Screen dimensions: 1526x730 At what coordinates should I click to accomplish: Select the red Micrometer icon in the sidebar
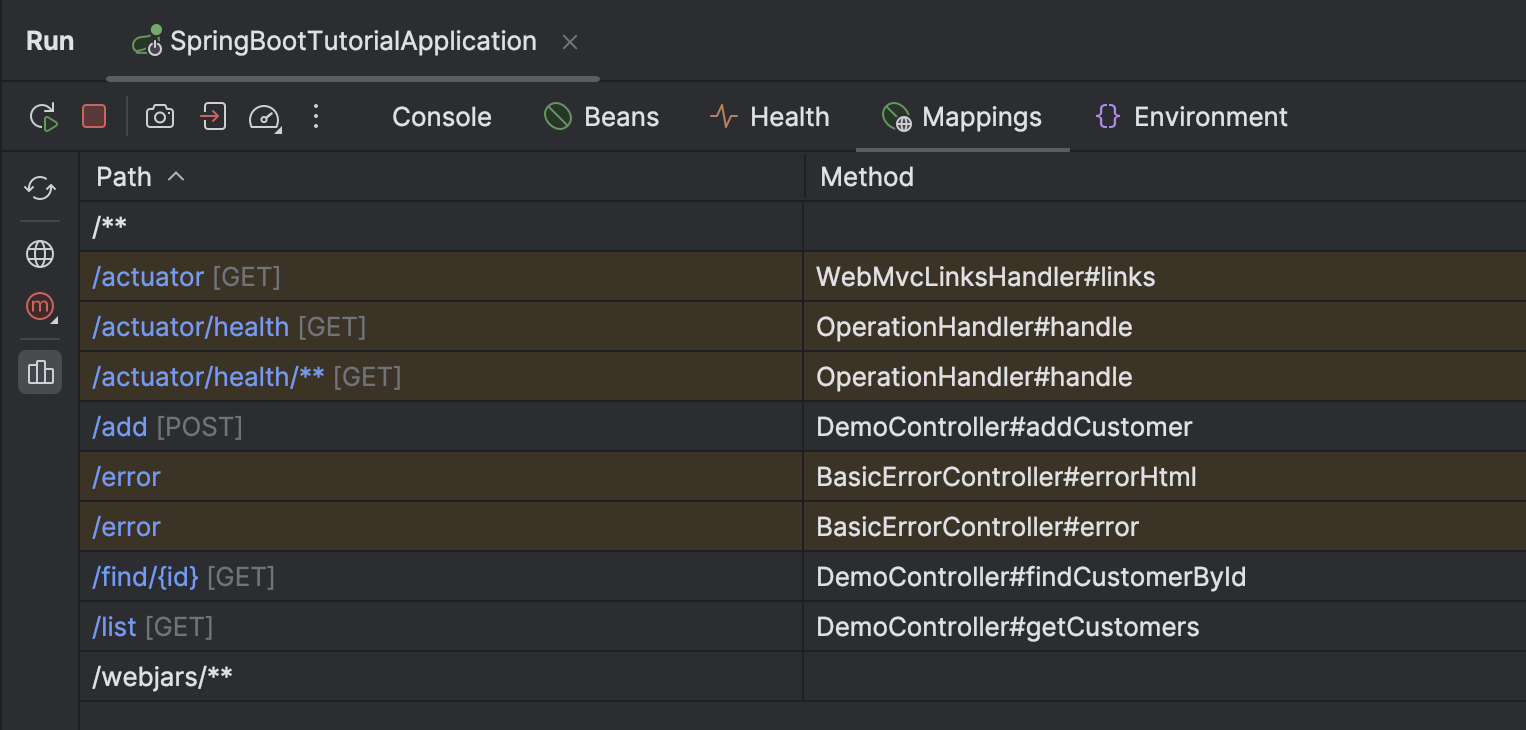coord(39,307)
